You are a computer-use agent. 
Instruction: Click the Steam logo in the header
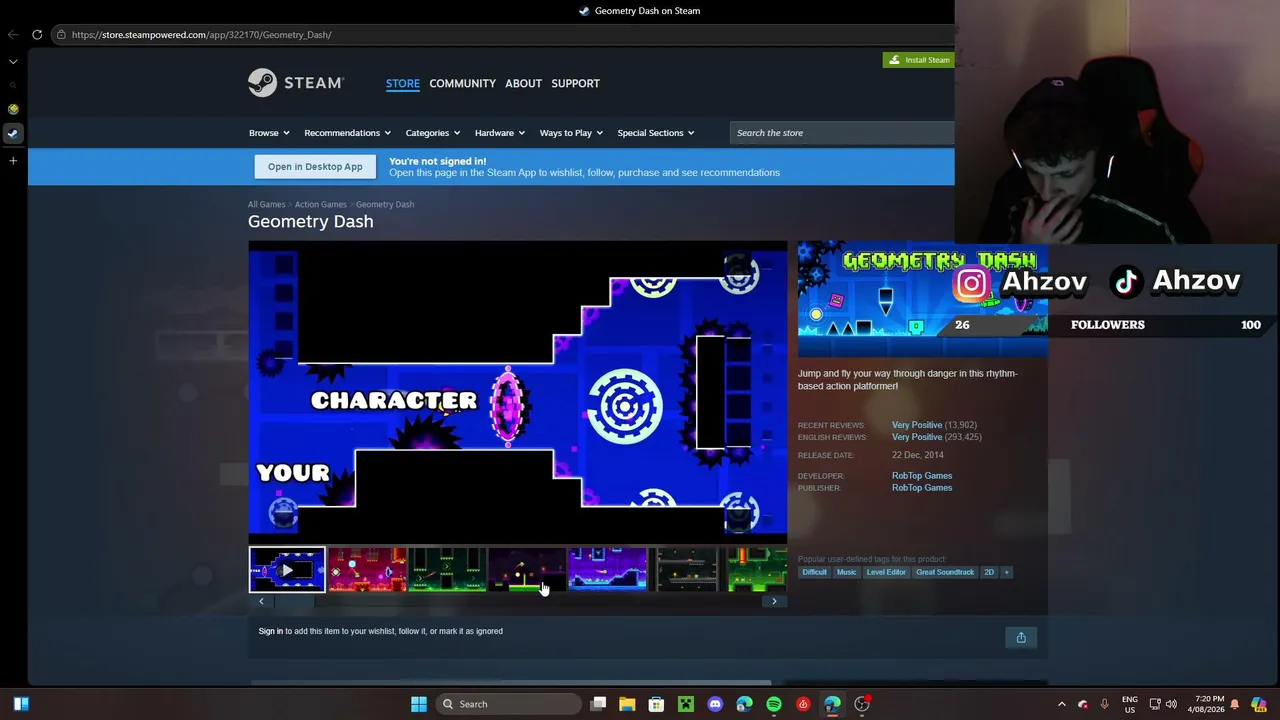coord(296,83)
